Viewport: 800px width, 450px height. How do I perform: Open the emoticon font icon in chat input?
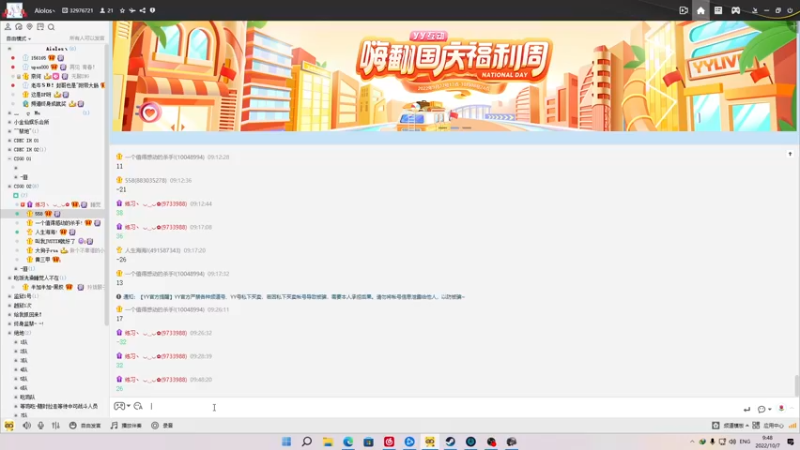click(x=138, y=406)
